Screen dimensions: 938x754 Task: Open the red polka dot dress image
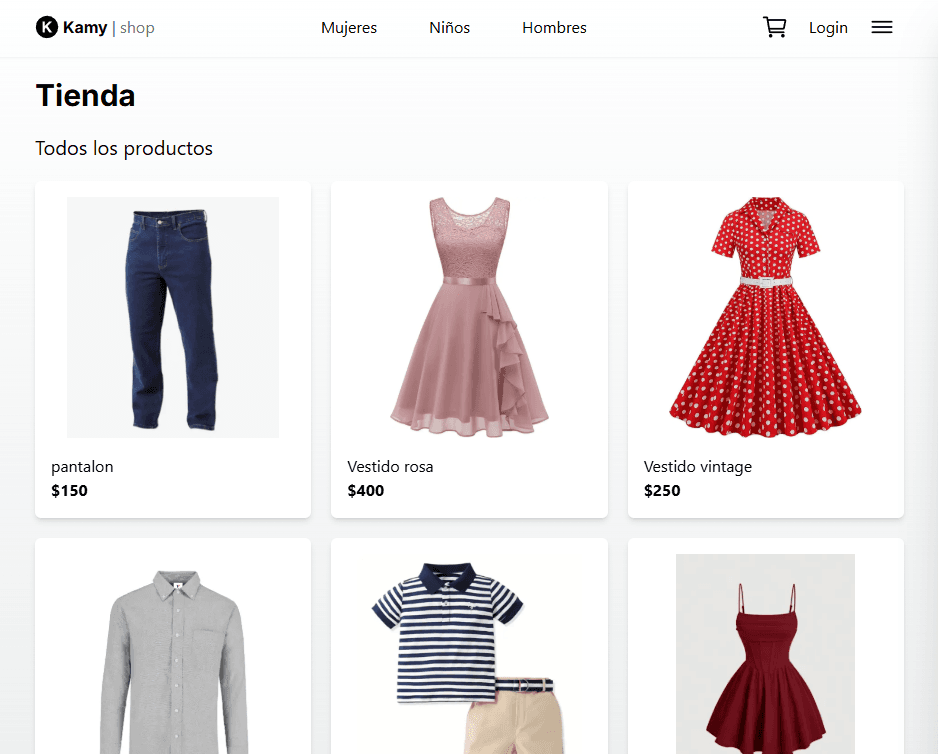pyautogui.click(x=765, y=317)
